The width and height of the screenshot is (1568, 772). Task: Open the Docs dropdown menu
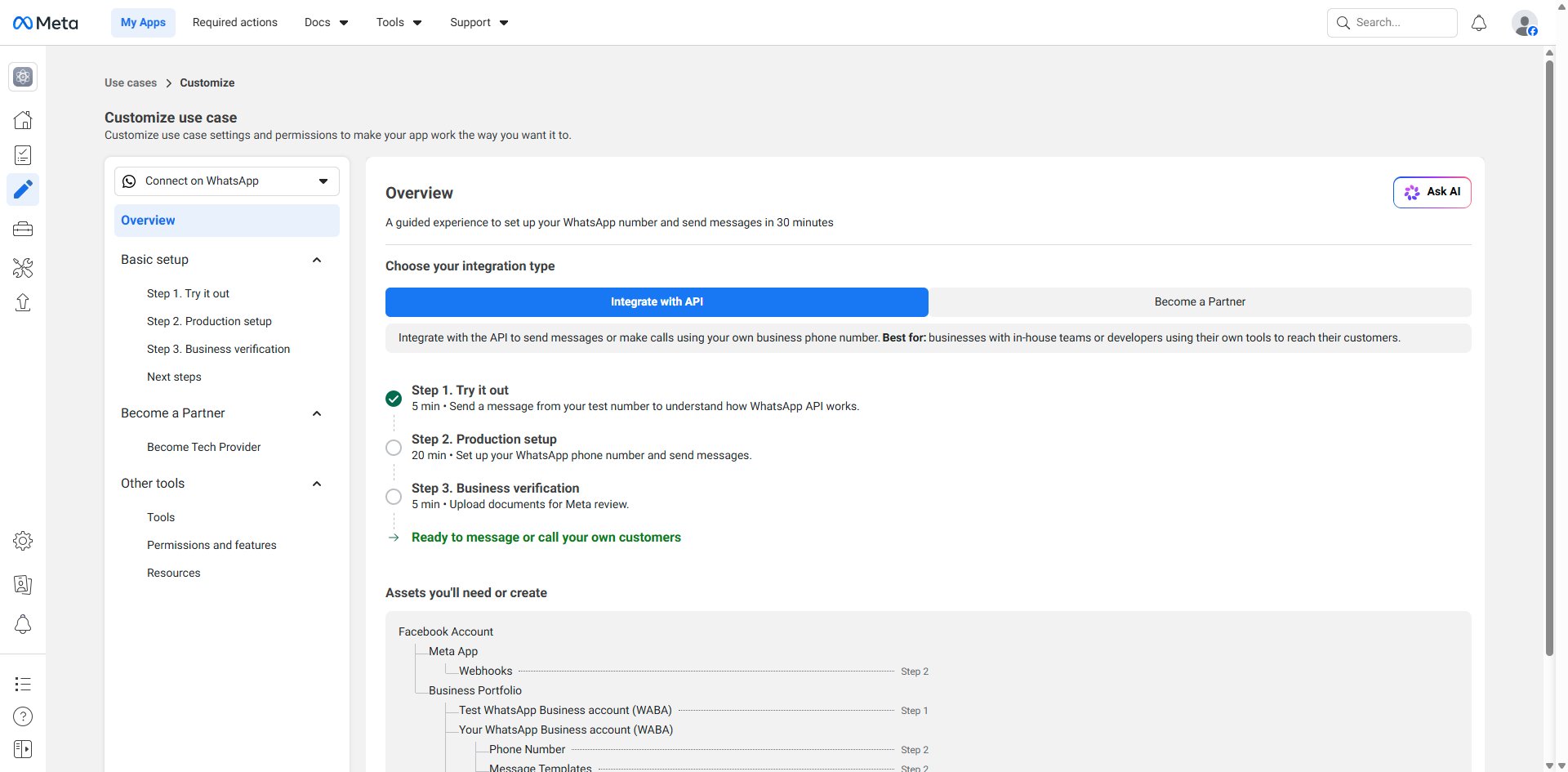(327, 23)
